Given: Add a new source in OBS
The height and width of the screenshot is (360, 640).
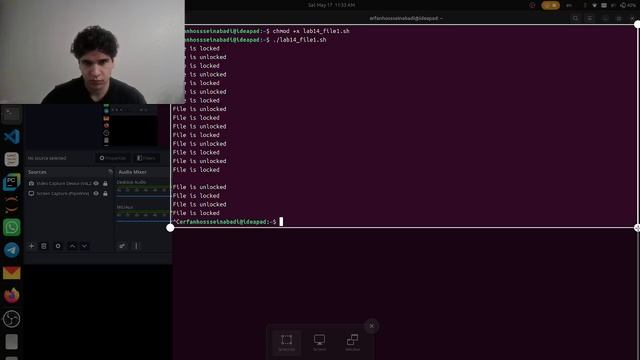Looking at the screenshot, I should click(31, 246).
